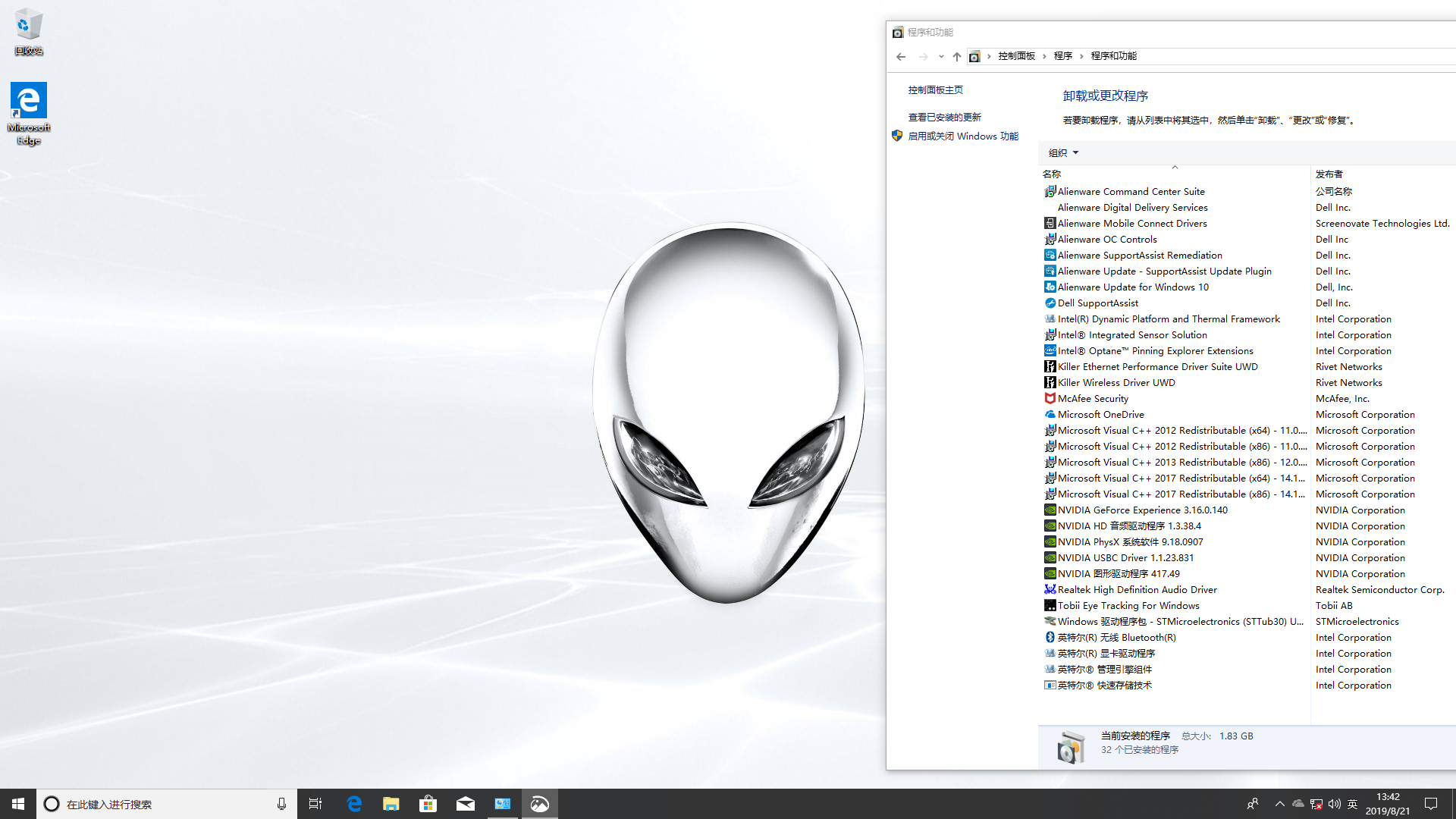Open Task View from the taskbar
This screenshot has width=1456, height=819.
click(315, 804)
